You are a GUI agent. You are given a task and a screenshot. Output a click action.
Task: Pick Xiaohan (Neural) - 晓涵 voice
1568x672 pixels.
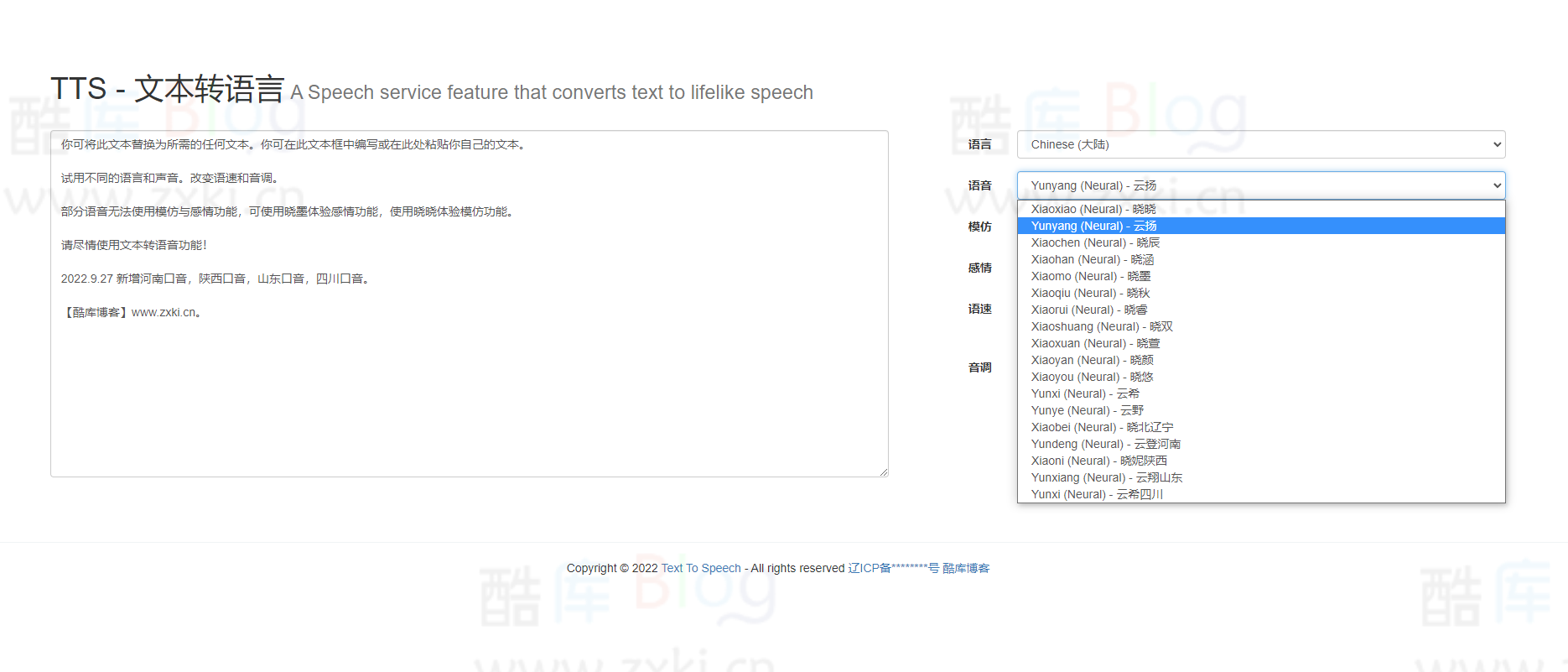1092,259
